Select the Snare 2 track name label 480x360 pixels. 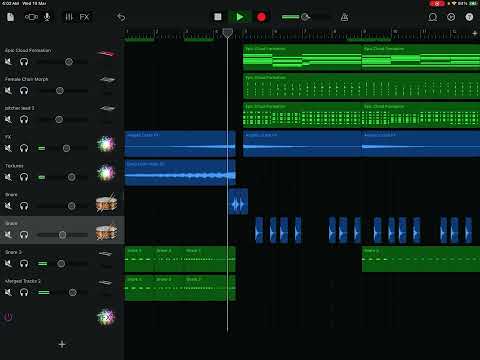13,252
